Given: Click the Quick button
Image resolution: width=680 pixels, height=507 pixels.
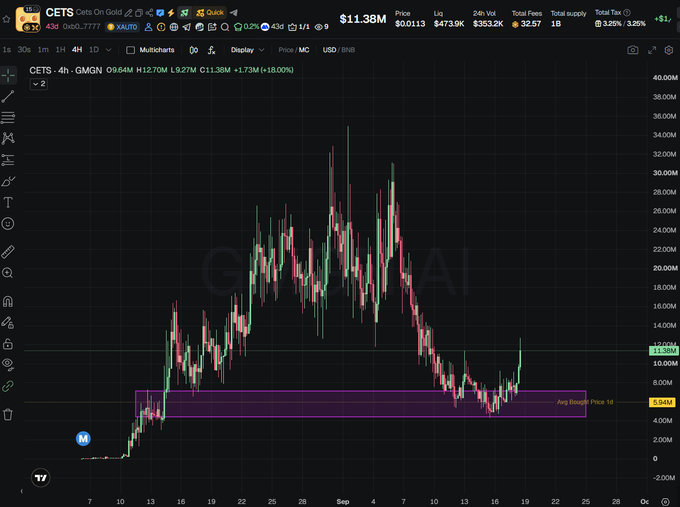Looking at the screenshot, I should tap(210, 13).
